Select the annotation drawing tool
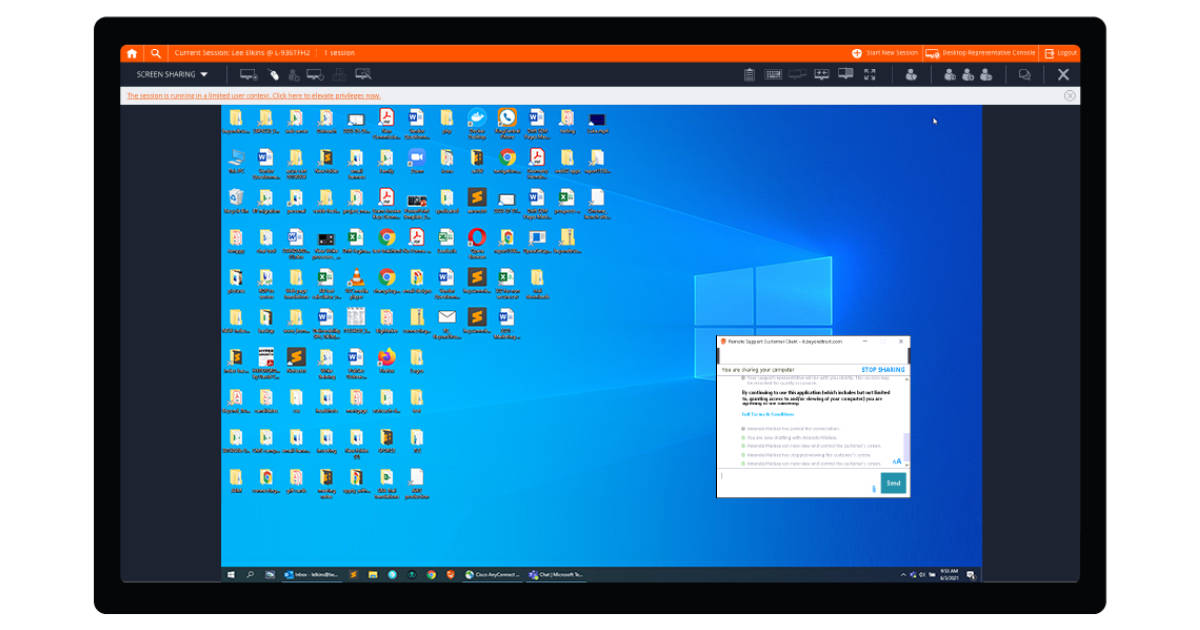This screenshot has width=1200, height=630. tap(275, 74)
